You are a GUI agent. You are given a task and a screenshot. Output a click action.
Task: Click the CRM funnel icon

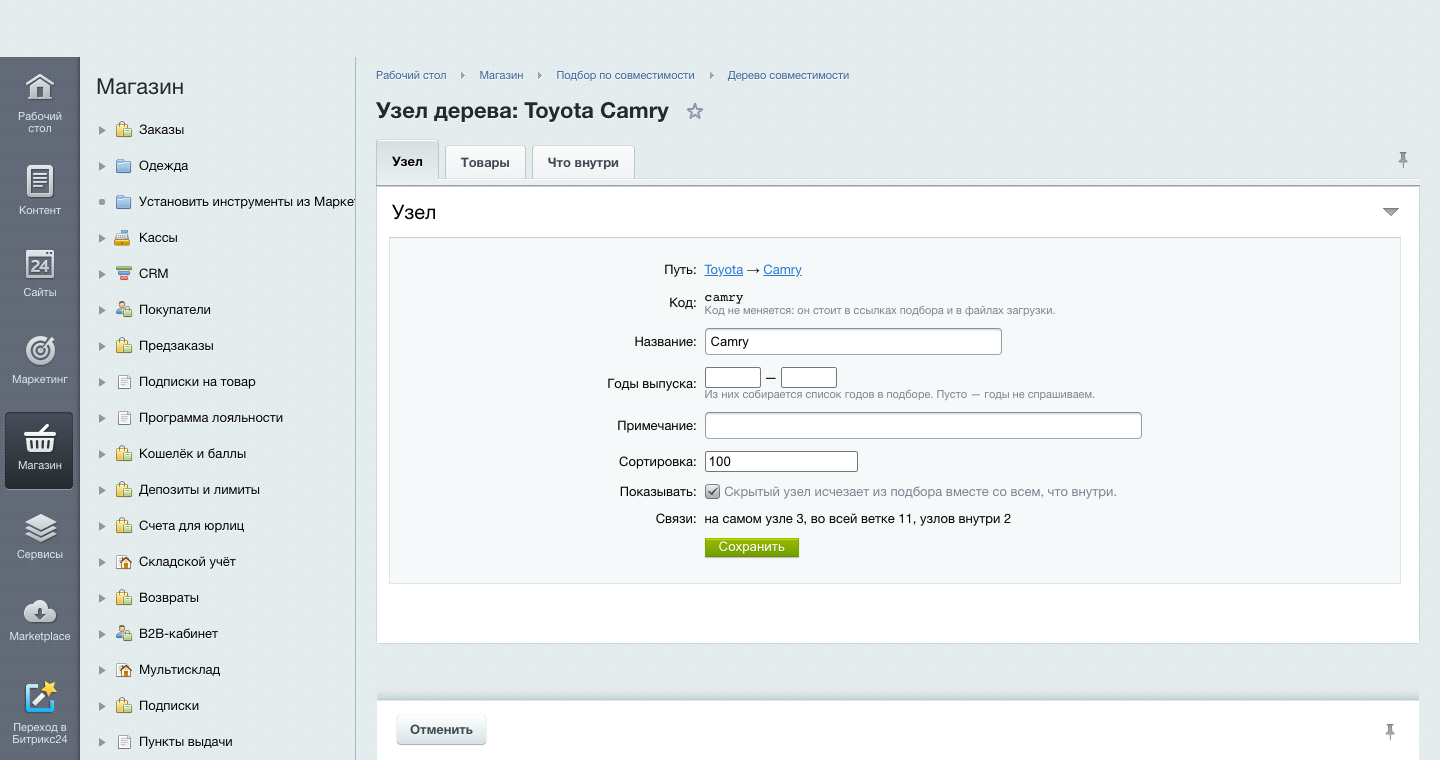pyautogui.click(x=123, y=274)
